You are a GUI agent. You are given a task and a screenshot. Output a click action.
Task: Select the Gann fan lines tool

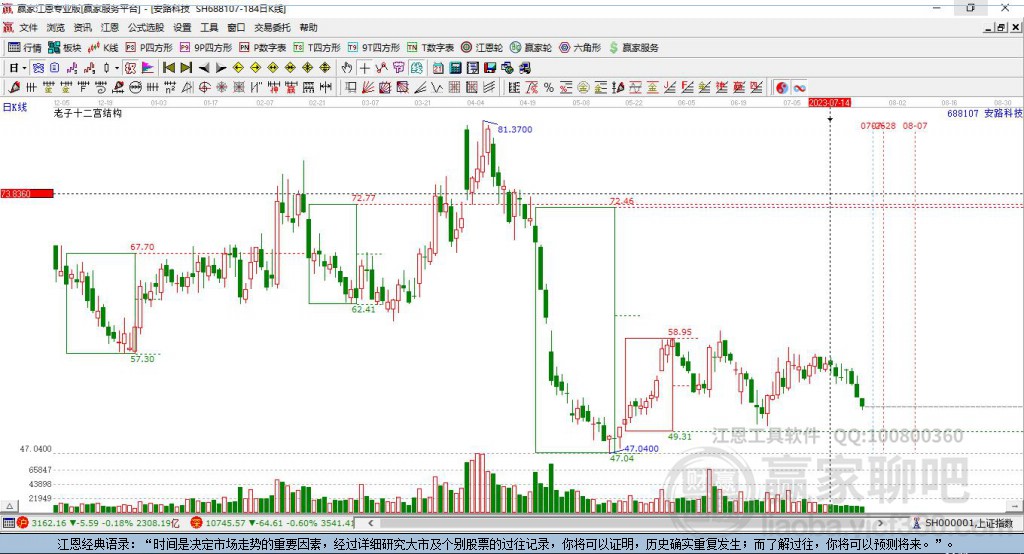point(369,87)
